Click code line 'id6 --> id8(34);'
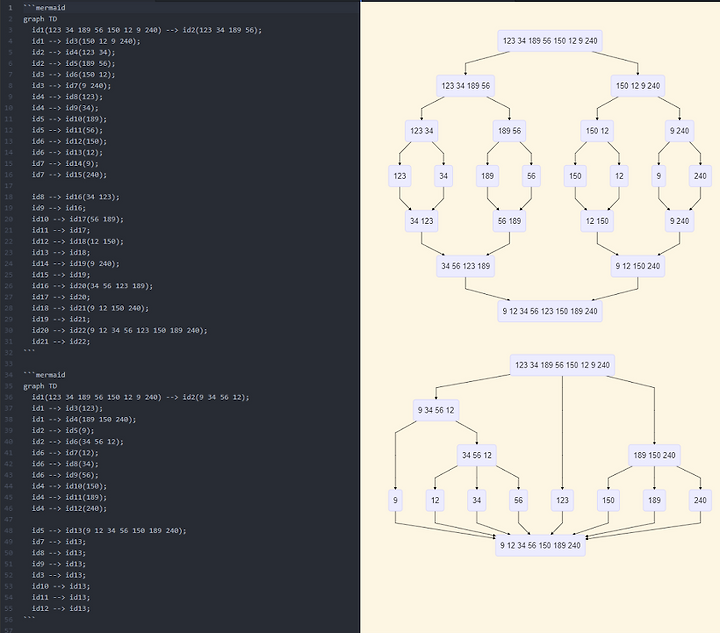The height and width of the screenshot is (633, 720). point(65,464)
